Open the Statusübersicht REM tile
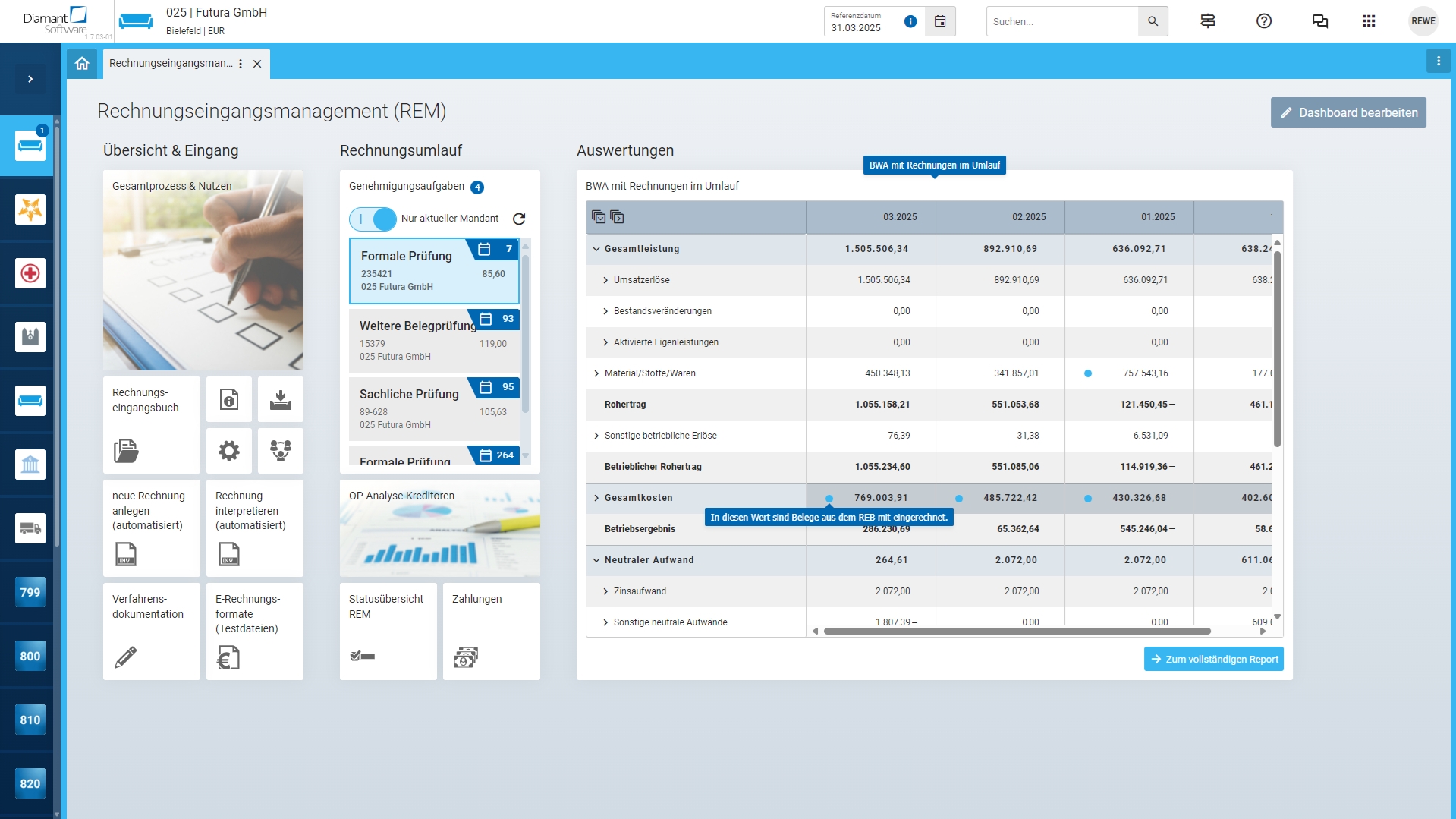This screenshot has width=1456, height=819. point(388,632)
